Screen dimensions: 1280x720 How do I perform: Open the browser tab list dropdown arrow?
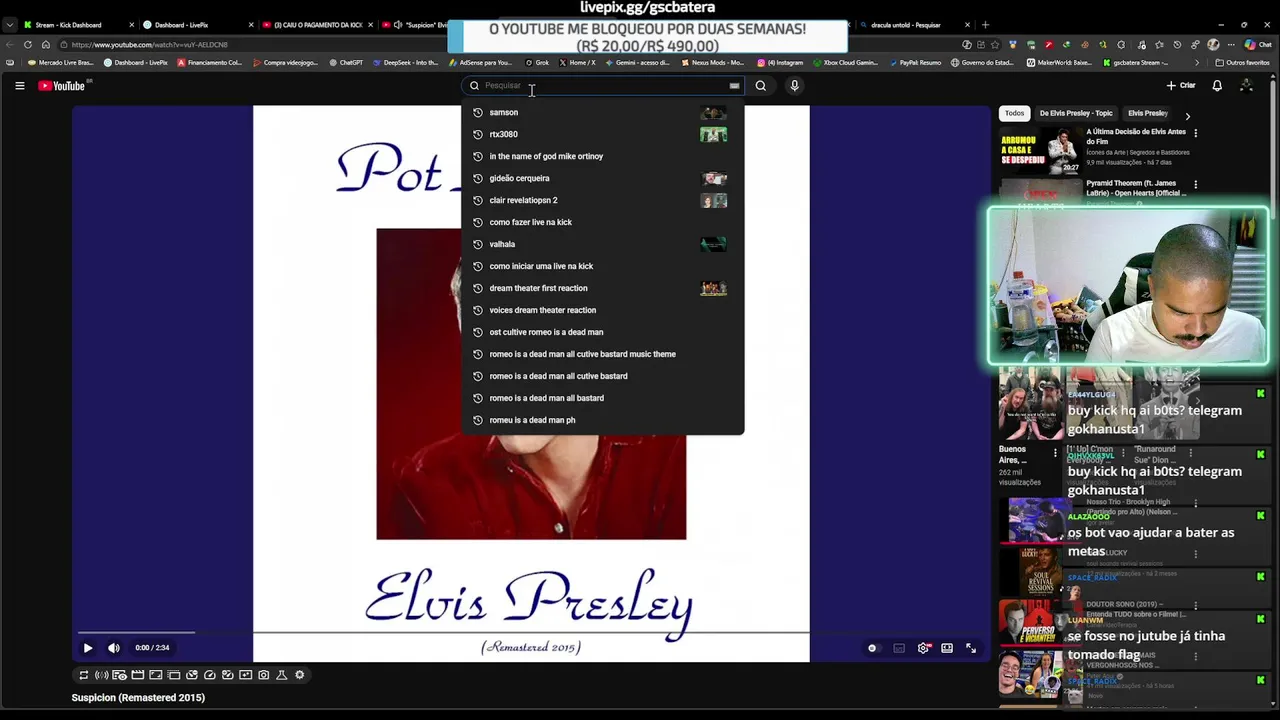(9, 25)
